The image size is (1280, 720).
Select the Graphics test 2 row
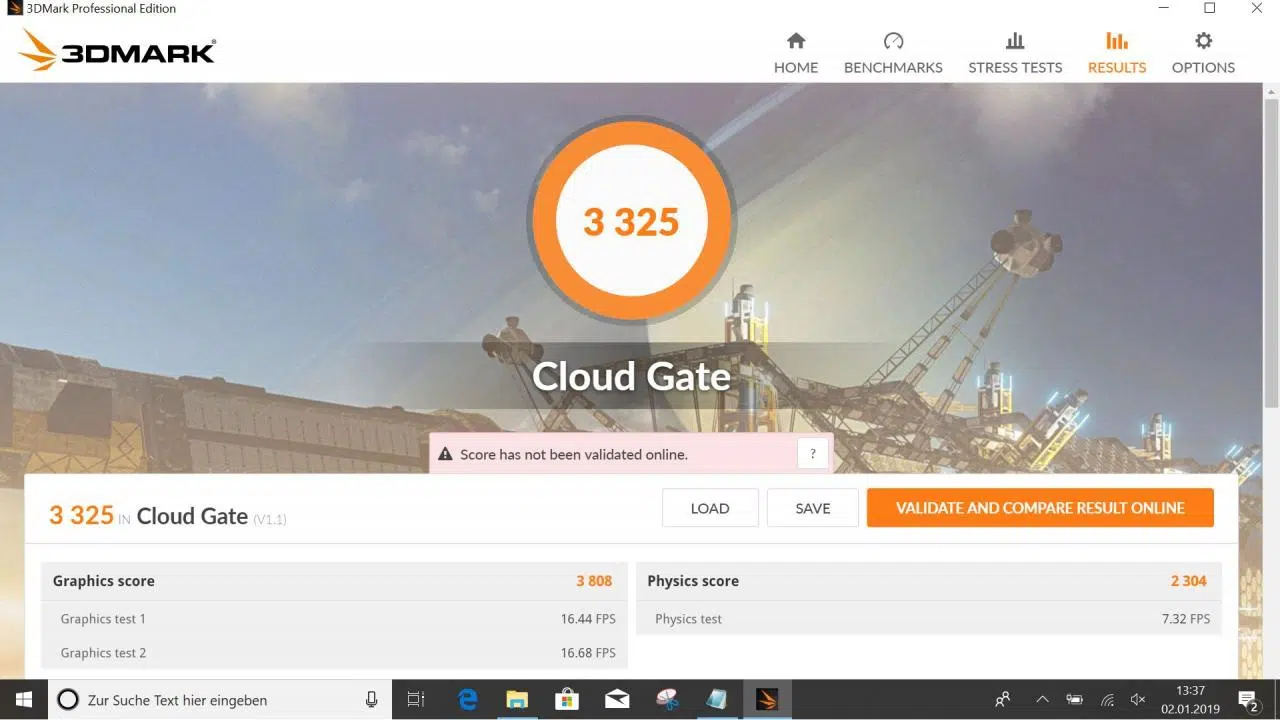coord(334,653)
